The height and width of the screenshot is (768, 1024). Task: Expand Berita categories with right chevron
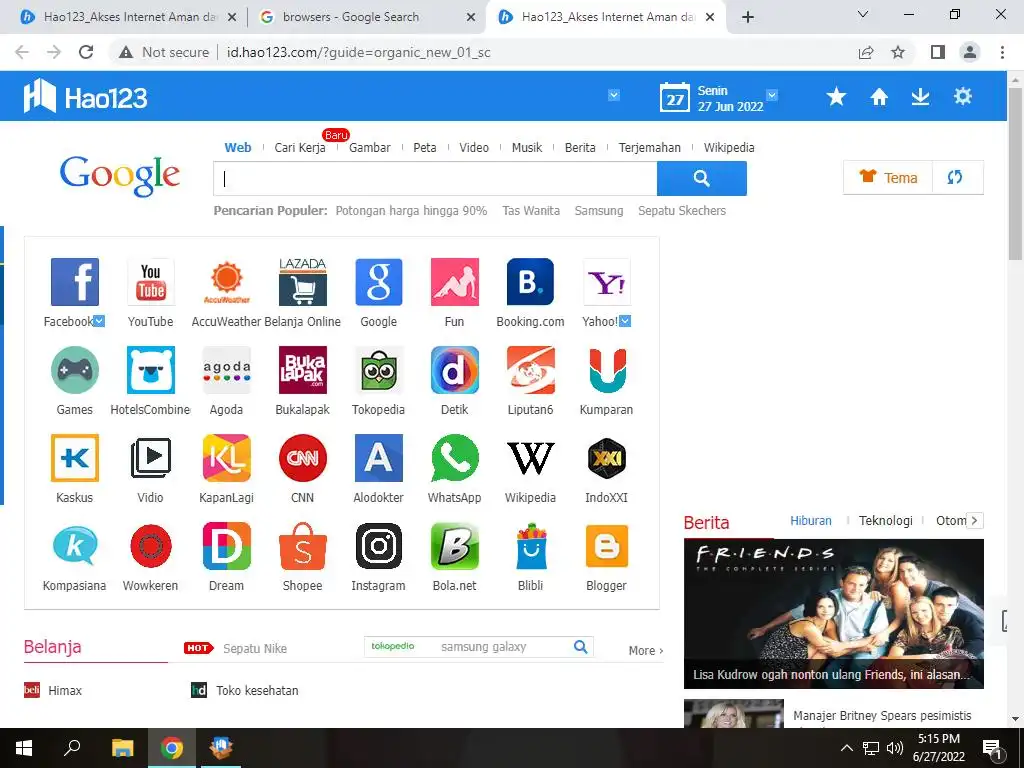[x=974, y=520]
